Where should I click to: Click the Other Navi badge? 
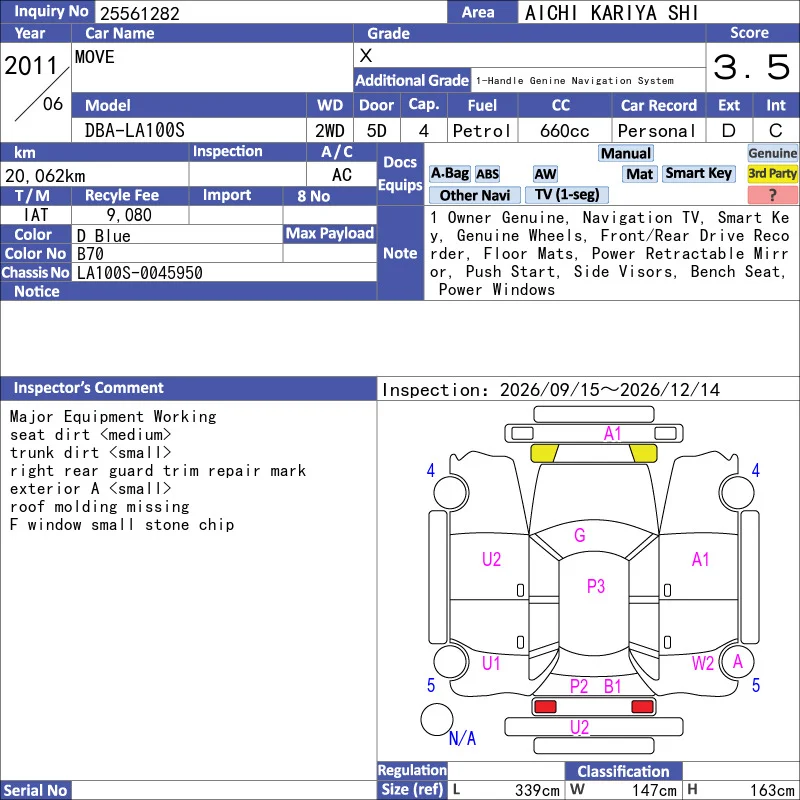474,195
